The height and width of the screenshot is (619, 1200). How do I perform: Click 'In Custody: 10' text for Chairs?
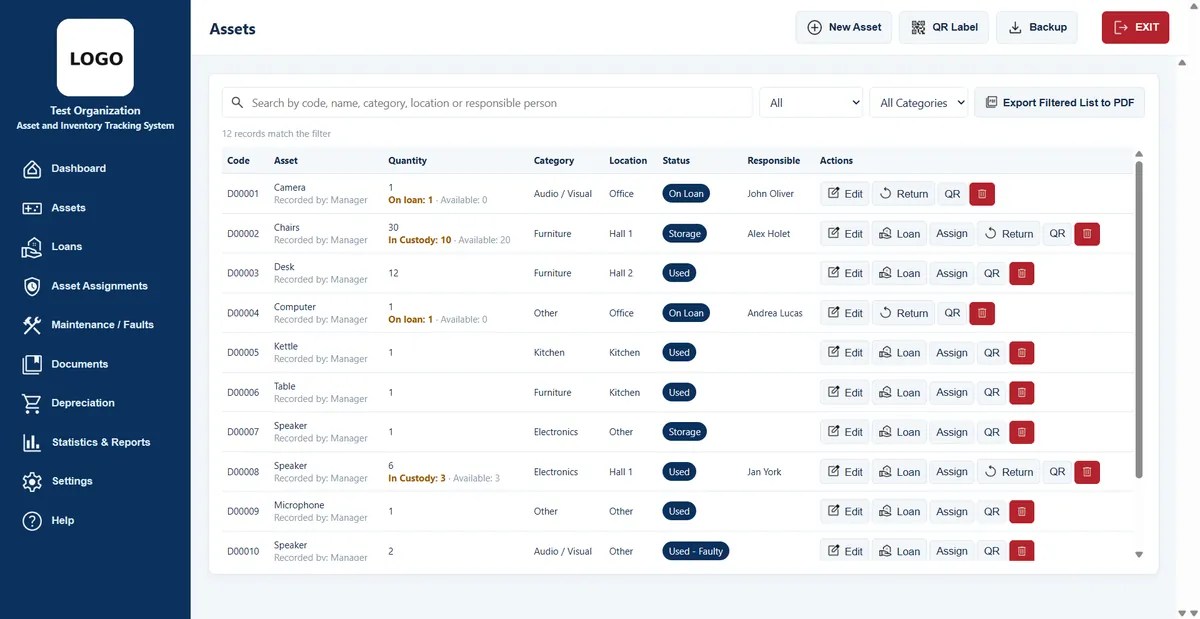click(420, 240)
